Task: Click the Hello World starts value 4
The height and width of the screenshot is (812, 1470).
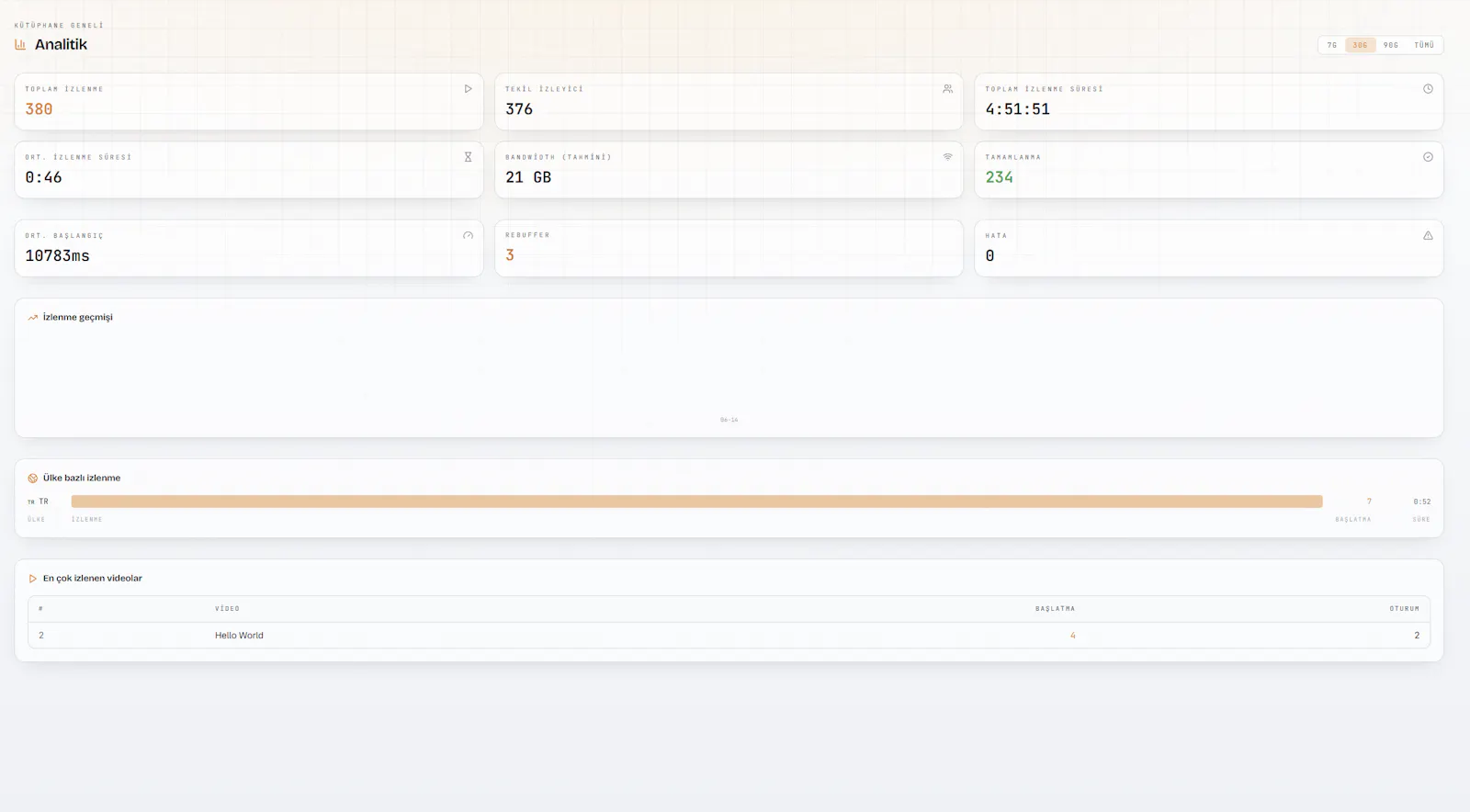Action: (1072, 636)
